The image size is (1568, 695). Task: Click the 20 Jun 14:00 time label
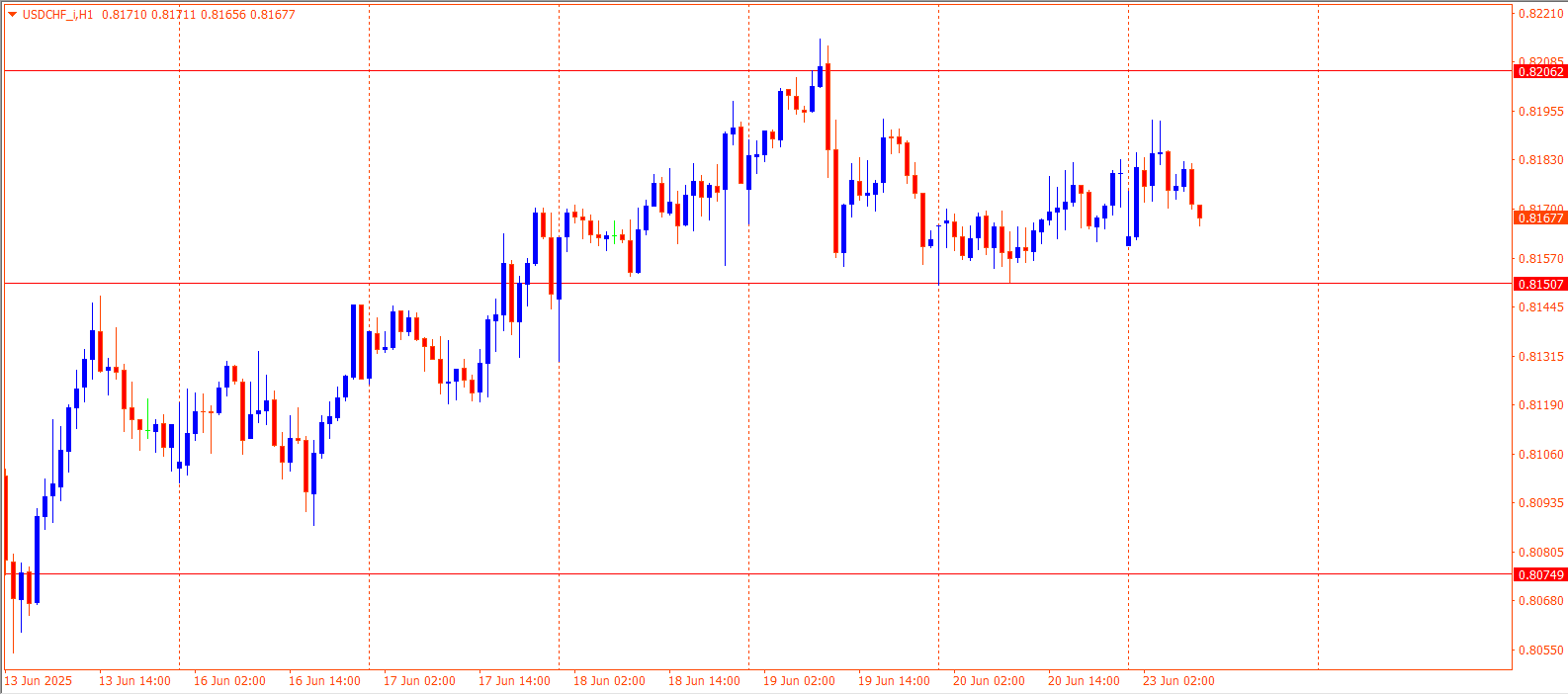(x=1084, y=681)
